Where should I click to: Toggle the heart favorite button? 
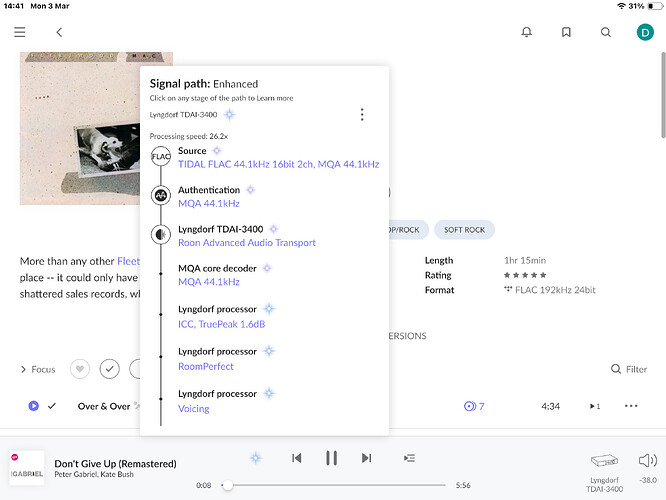pyautogui.click(x=80, y=369)
